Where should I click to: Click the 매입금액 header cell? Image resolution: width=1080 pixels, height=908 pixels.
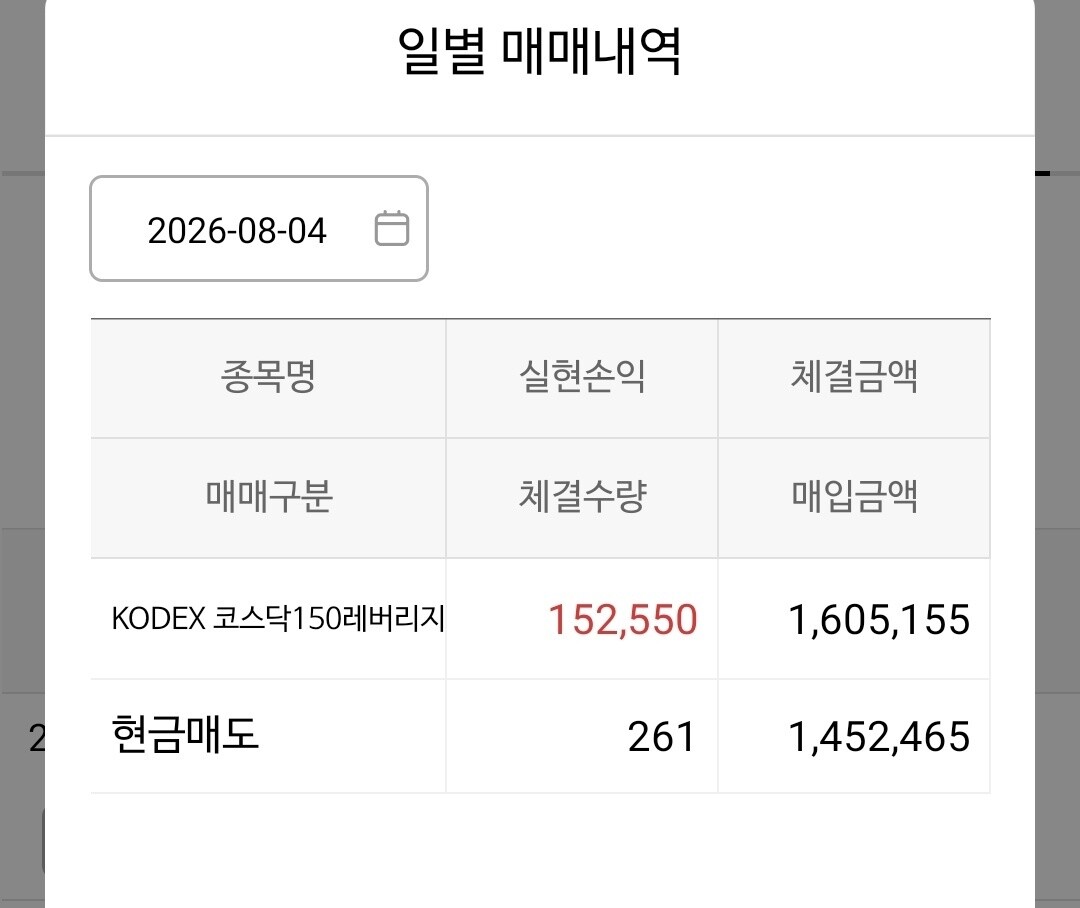pyautogui.click(x=854, y=497)
